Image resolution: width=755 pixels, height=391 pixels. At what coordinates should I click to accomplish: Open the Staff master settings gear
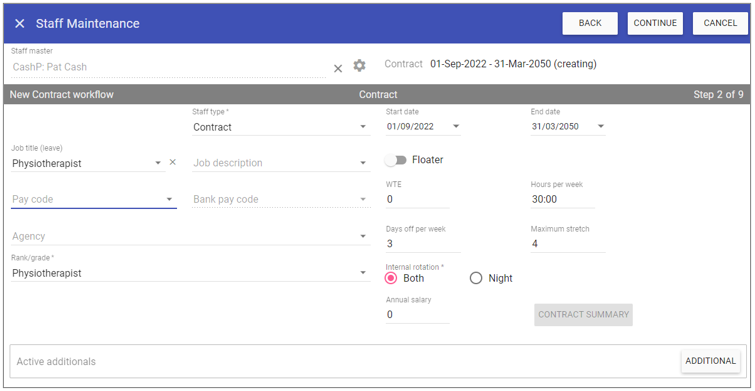pyautogui.click(x=359, y=65)
